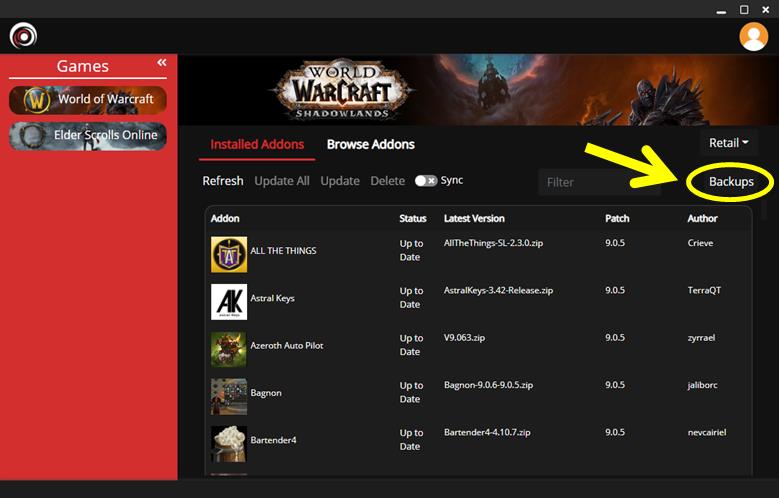This screenshot has width=779, height=498.
Task: Sort by the Patch column header
Action: point(617,219)
